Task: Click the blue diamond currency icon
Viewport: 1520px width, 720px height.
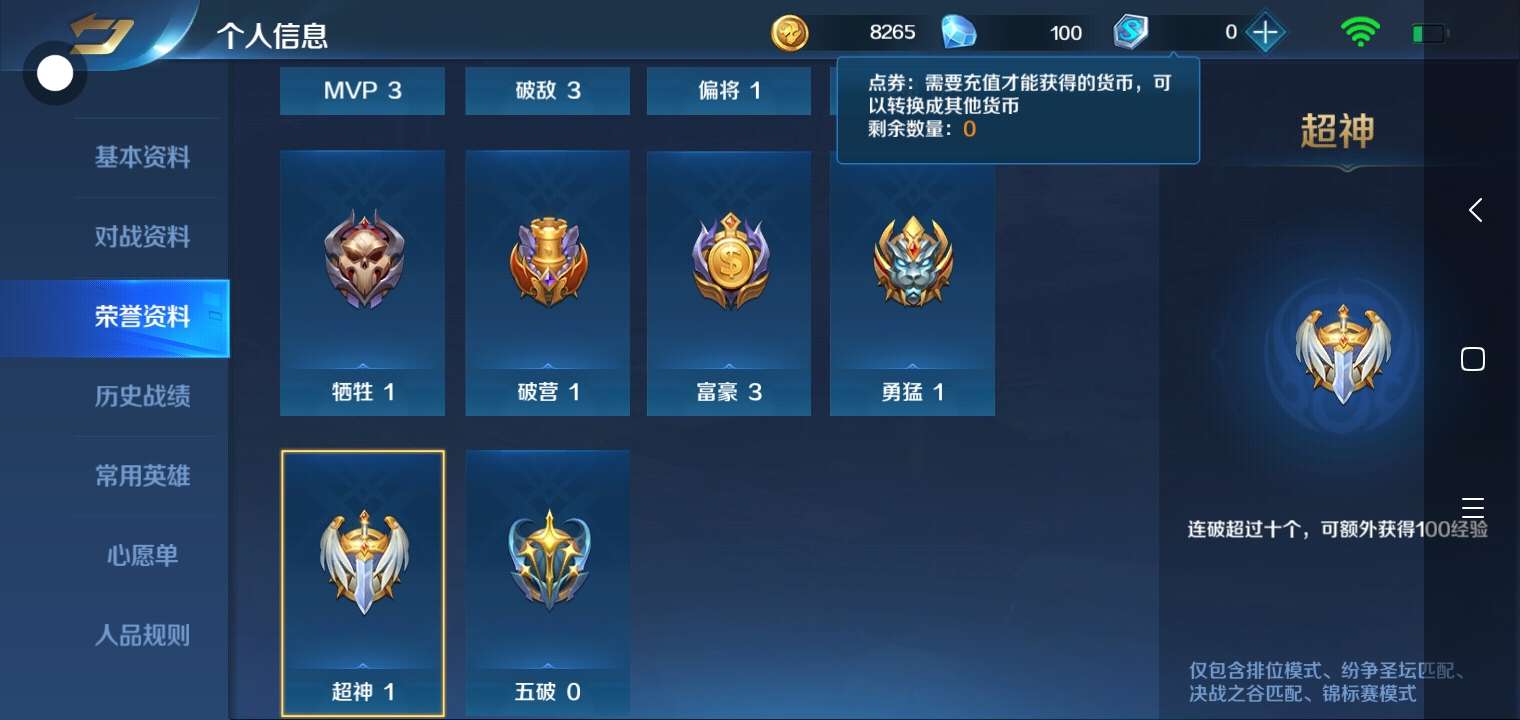Action: click(x=959, y=33)
